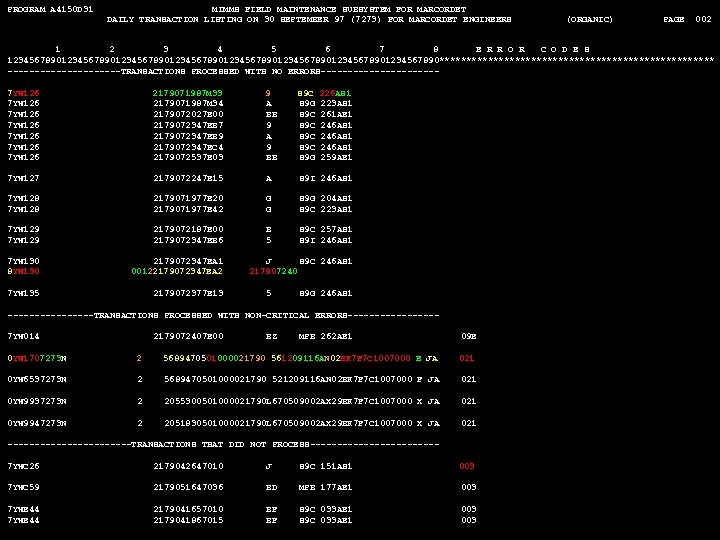Click the 'MIMMS FIELD MAINTENANCE SUBSYSTEM' title line

pos(339,9)
